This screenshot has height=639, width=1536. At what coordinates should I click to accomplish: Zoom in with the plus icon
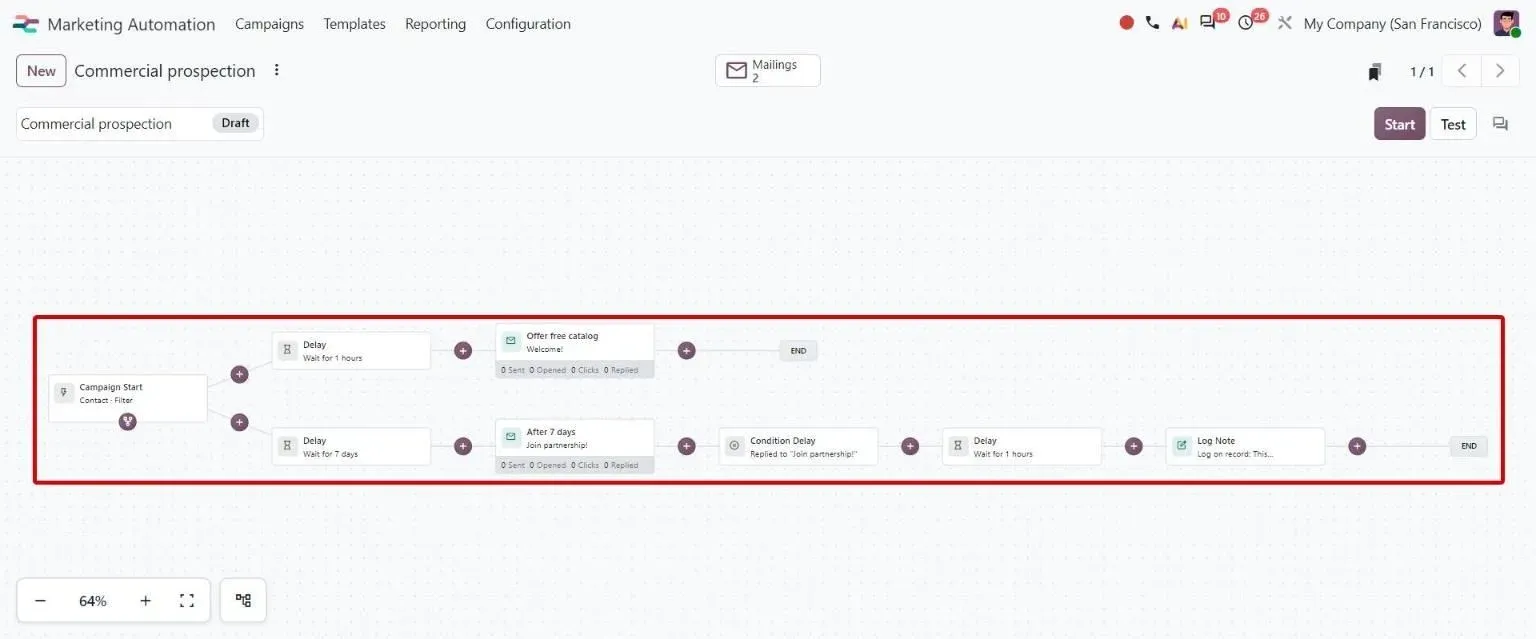click(145, 601)
